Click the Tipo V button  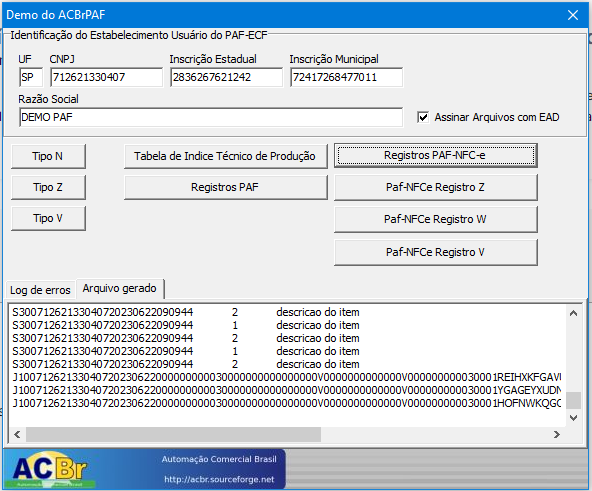pyautogui.click(x=48, y=218)
